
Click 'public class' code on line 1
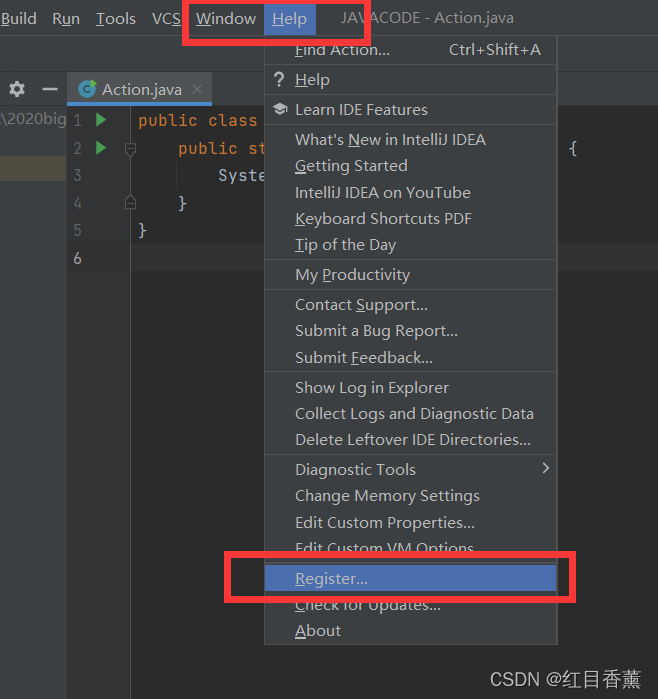[197, 120]
